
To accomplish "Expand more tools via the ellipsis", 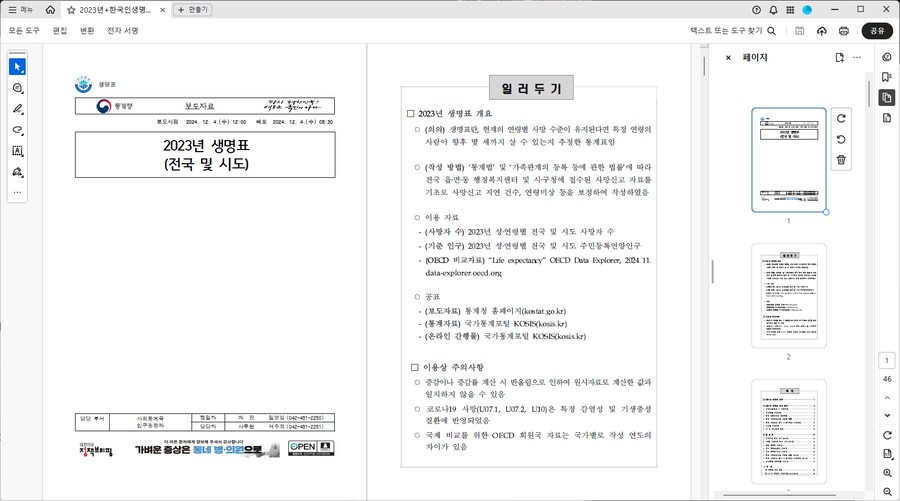I will pos(17,192).
